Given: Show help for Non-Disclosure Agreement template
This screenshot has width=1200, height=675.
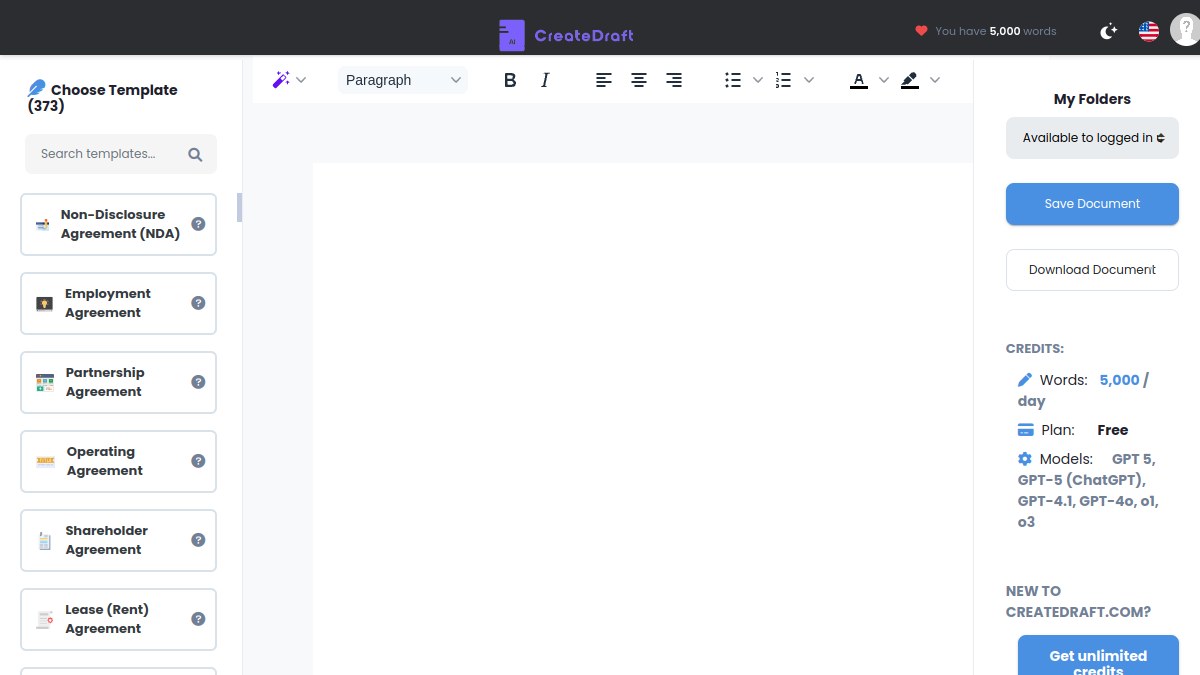Looking at the screenshot, I should [x=198, y=224].
